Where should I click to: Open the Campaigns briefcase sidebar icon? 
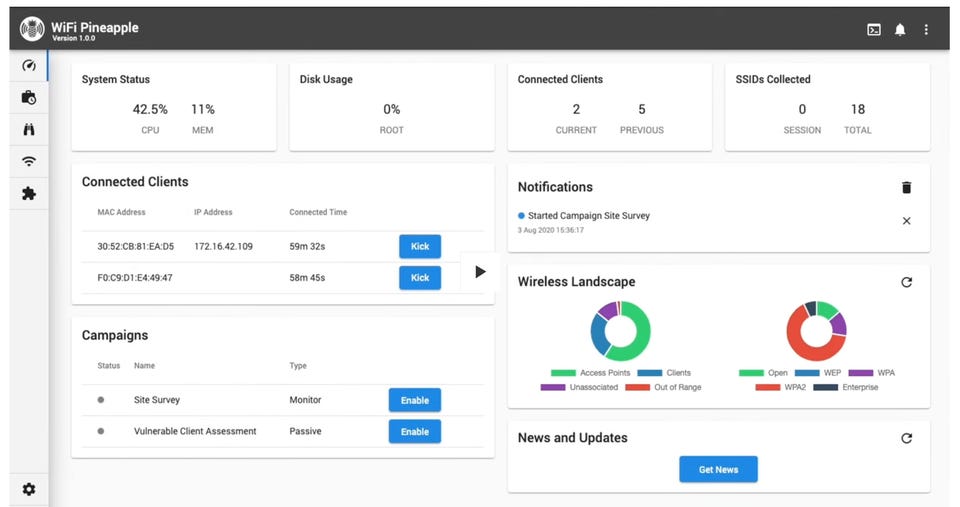coord(29,97)
